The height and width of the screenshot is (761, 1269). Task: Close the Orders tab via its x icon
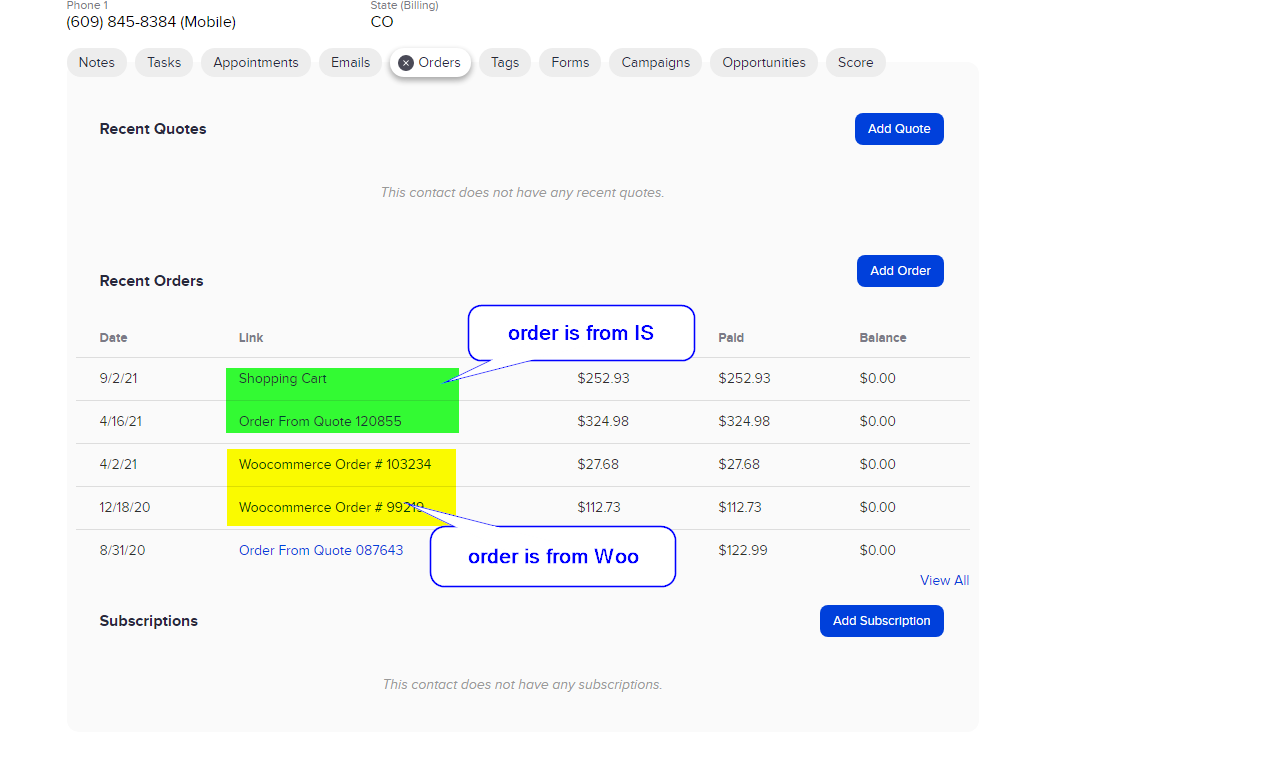(x=406, y=63)
